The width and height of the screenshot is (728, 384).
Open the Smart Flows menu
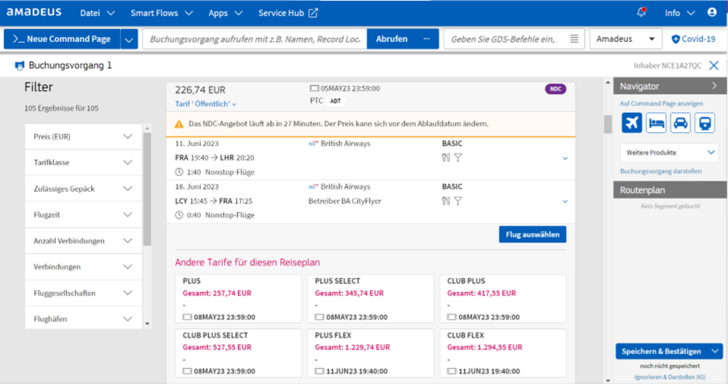[x=162, y=13]
